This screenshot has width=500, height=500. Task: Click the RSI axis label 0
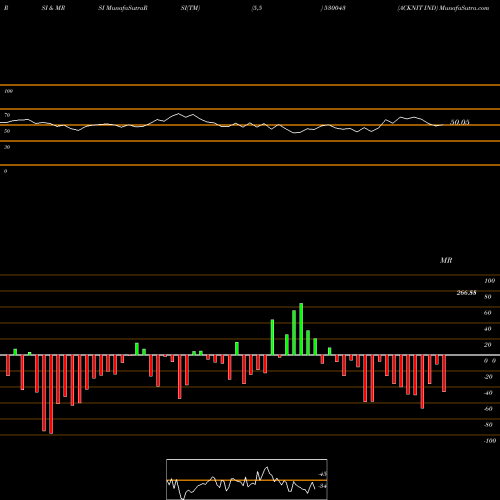pyautogui.click(x=5, y=171)
